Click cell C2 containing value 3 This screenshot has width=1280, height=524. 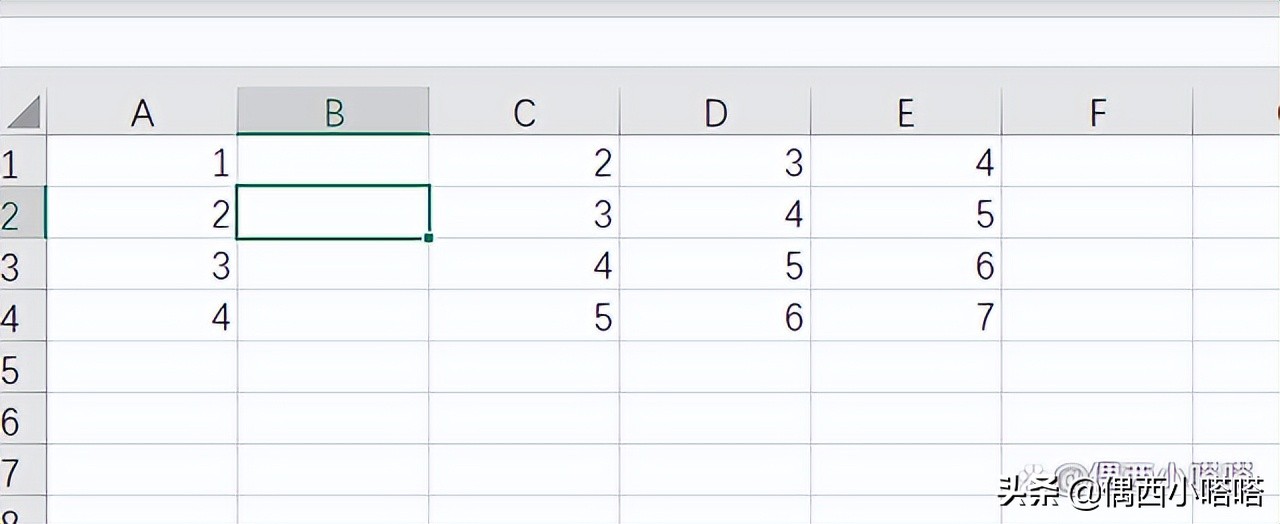click(524, 214)
